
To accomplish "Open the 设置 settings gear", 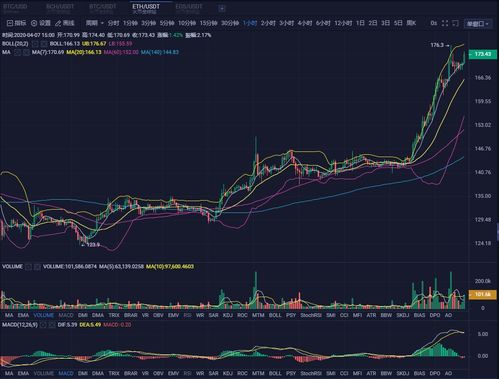I will pos(41,23).
